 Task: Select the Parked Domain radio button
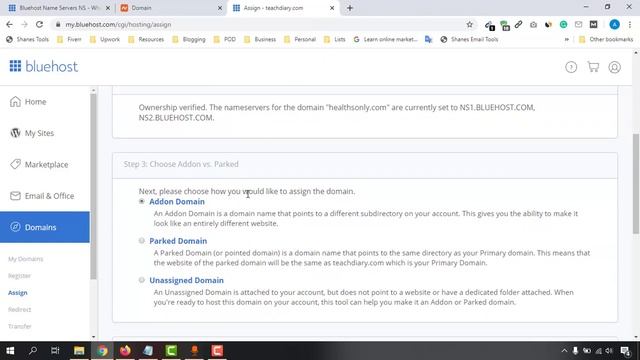coord(142,240)
